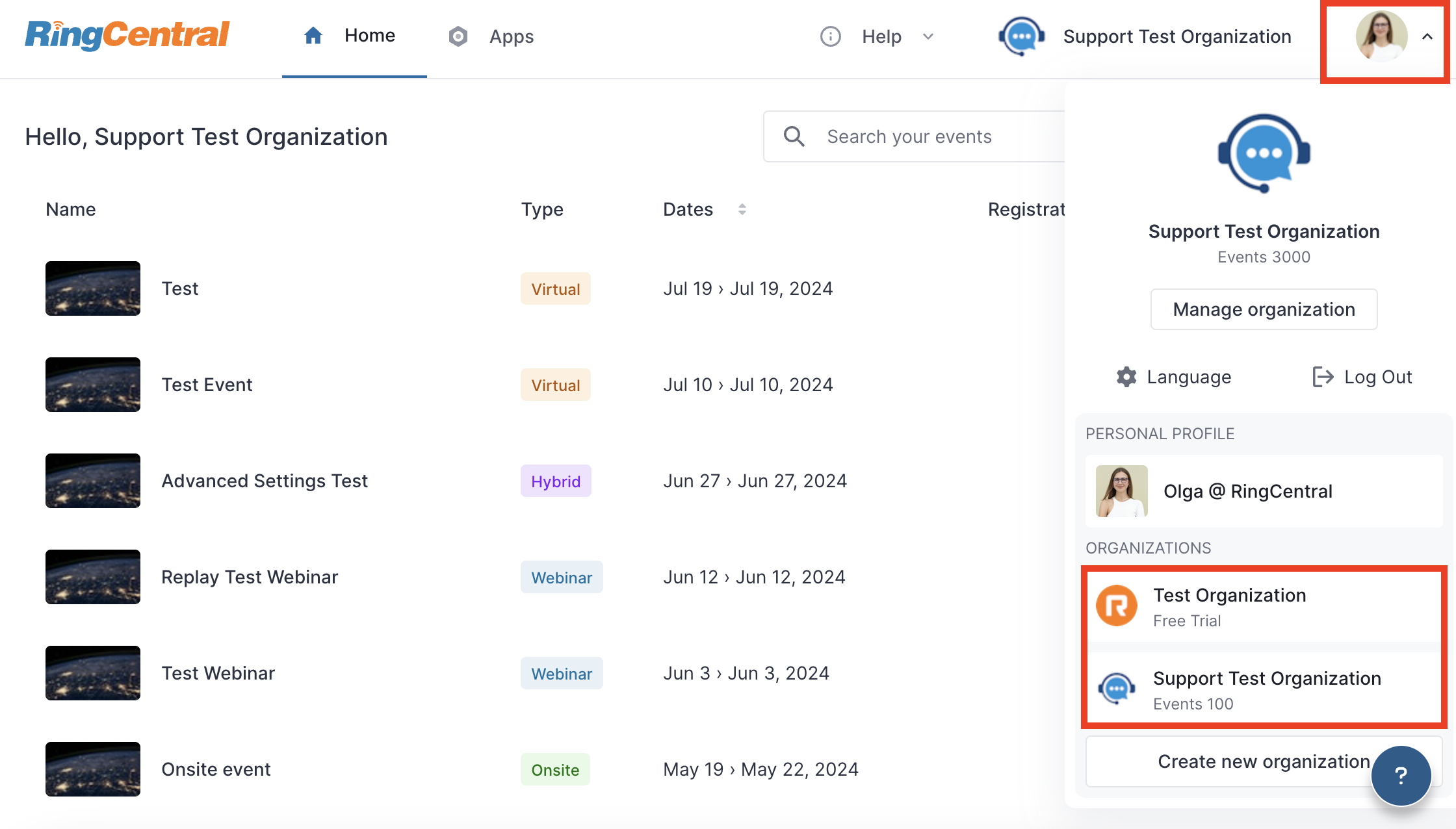
Task: Click the event name "Test Event"
Action: click(x=207, y=385)
